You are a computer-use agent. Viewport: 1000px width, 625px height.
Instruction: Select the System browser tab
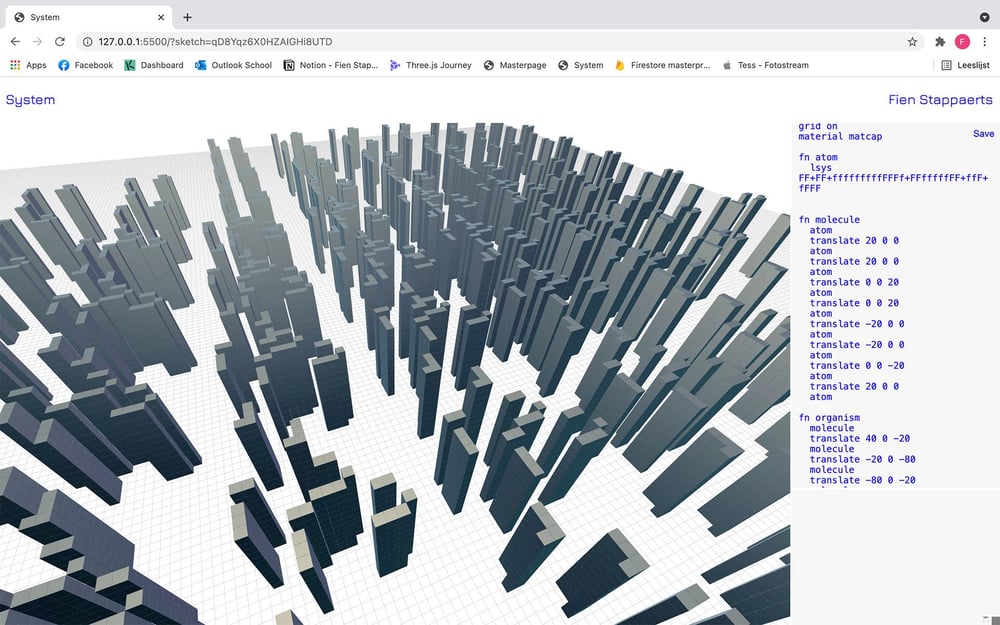point(89,17)
